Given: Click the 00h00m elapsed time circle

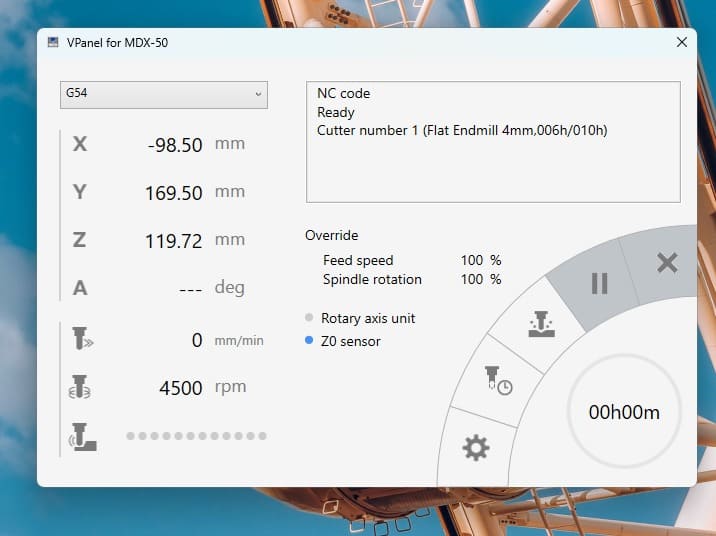Looking at the screenshot, I should (624, 411).
